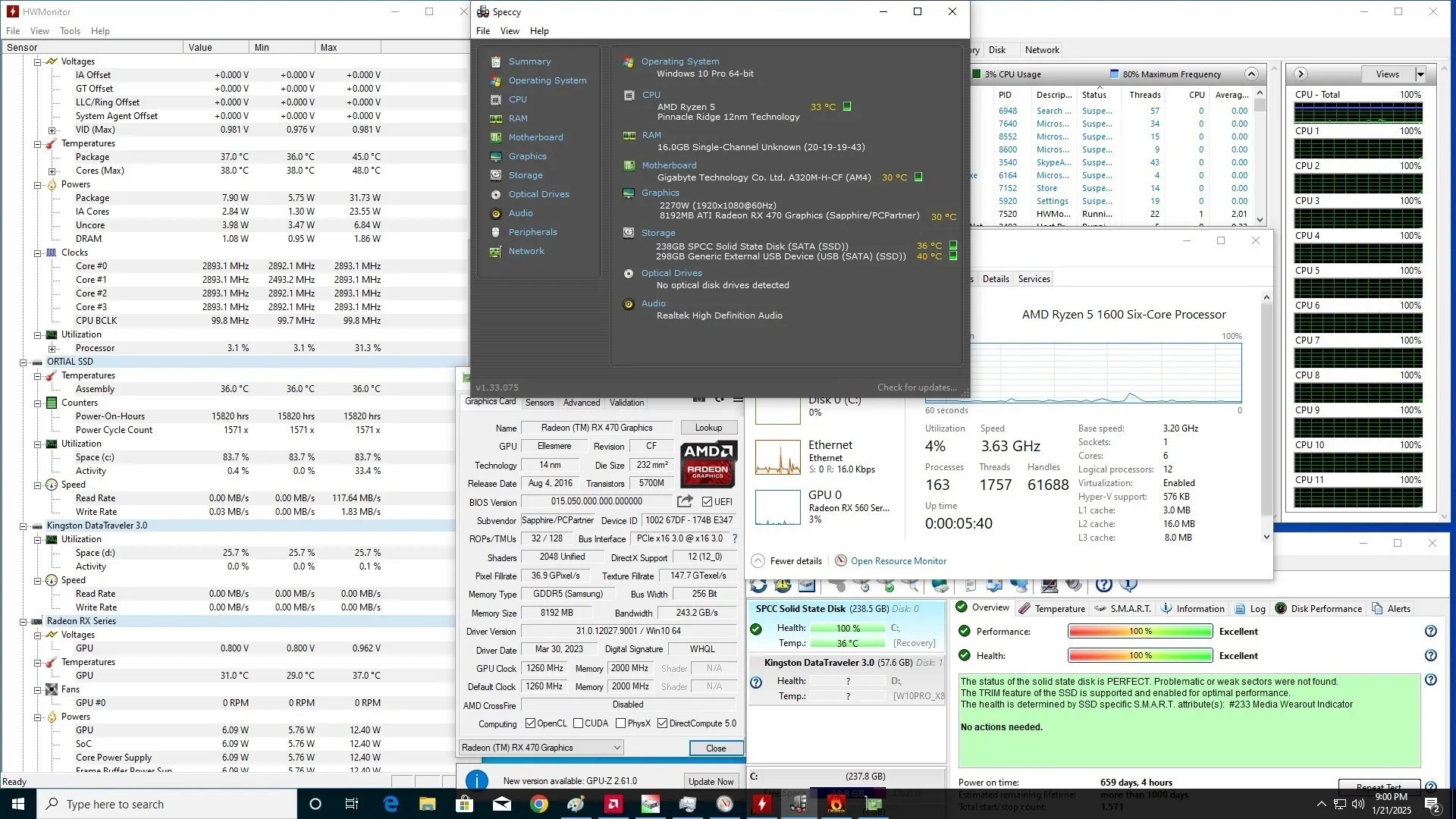Screen dimensions: 1456x819
Task: Collapse the Voltages node in HWMonitor
Action: 37,61
